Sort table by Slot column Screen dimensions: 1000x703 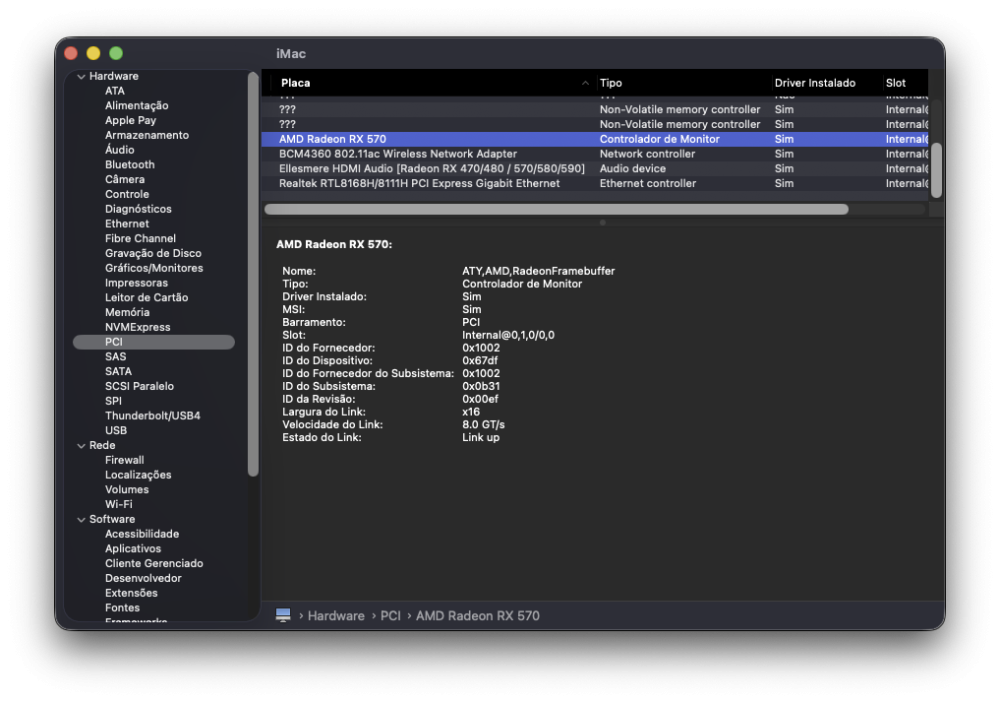tap(895, 83)
